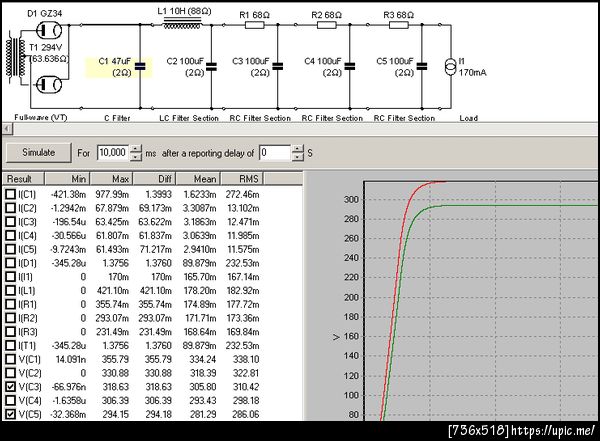This screenshot has height=441, width=600.
Task: Select the T1 transformer symbol
Action: click(x=15, y=57)
